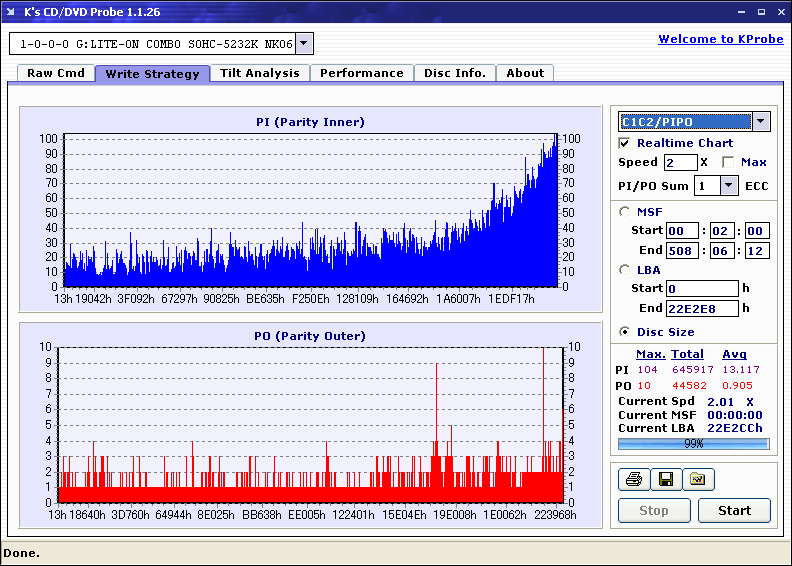This screenshot has height=566, width=792.
Task: Expand the C1C2/PIPO test type dropdown
Action: pyautogui.click(x=761, y=122)
